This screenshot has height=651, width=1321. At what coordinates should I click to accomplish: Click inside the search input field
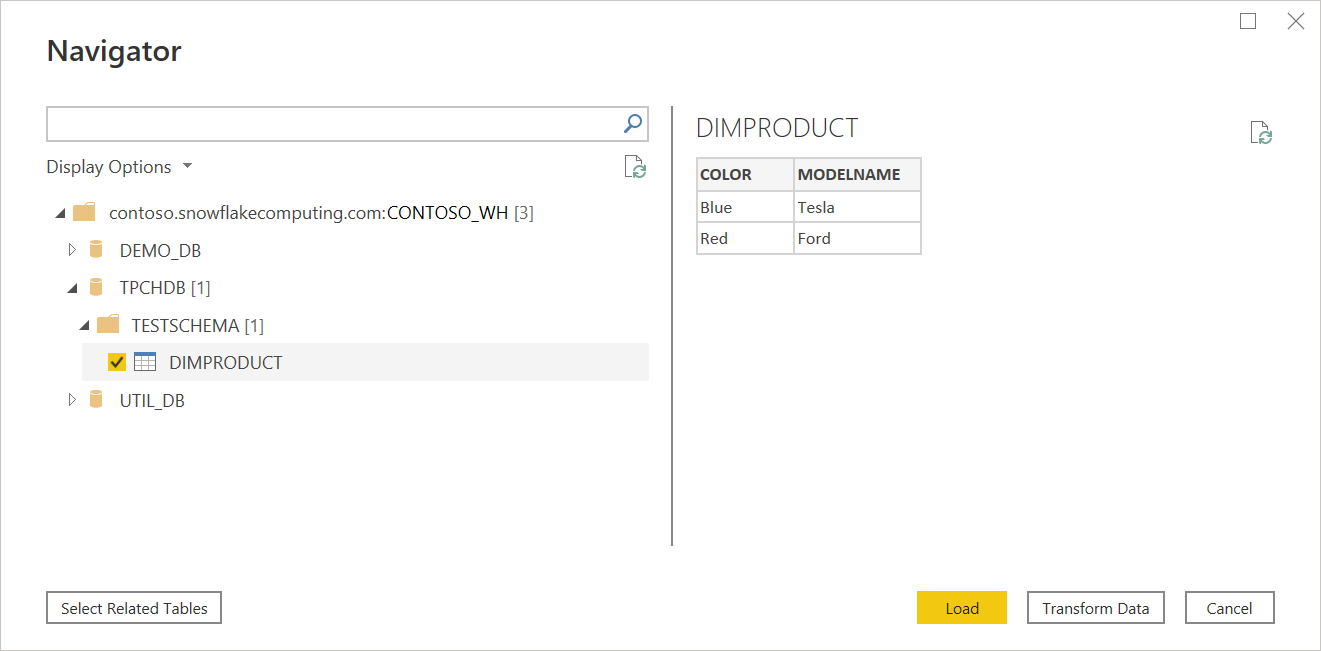(x=330, y=123)
